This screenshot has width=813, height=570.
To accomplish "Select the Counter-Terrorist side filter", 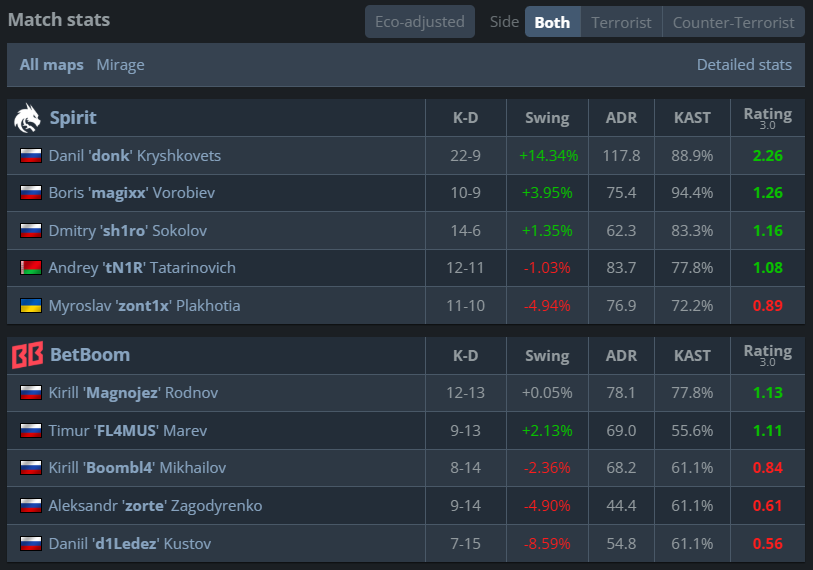I will 733,22.
